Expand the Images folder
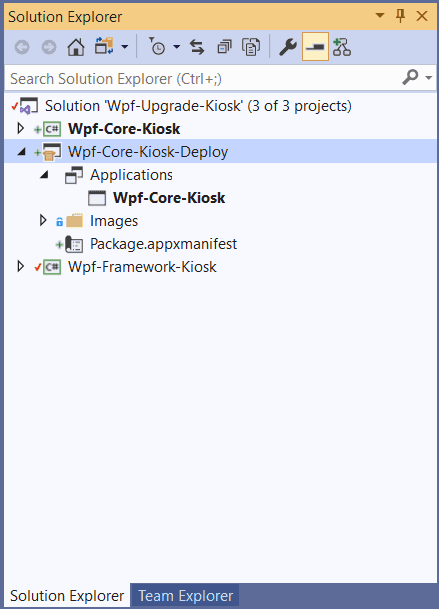This screenshot has height=609, width=439. pyautogui.click(x=43, y=221)
